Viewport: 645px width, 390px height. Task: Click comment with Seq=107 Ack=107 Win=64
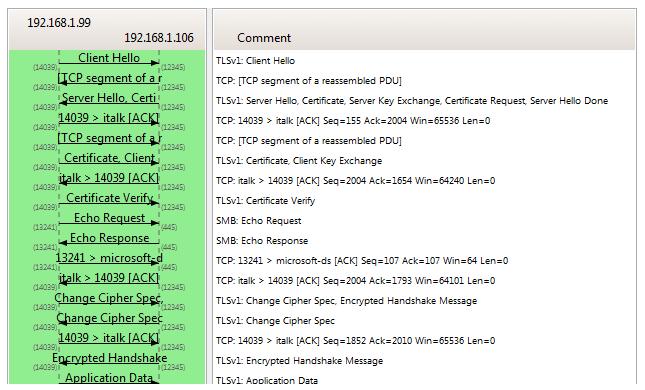point(362,261)
